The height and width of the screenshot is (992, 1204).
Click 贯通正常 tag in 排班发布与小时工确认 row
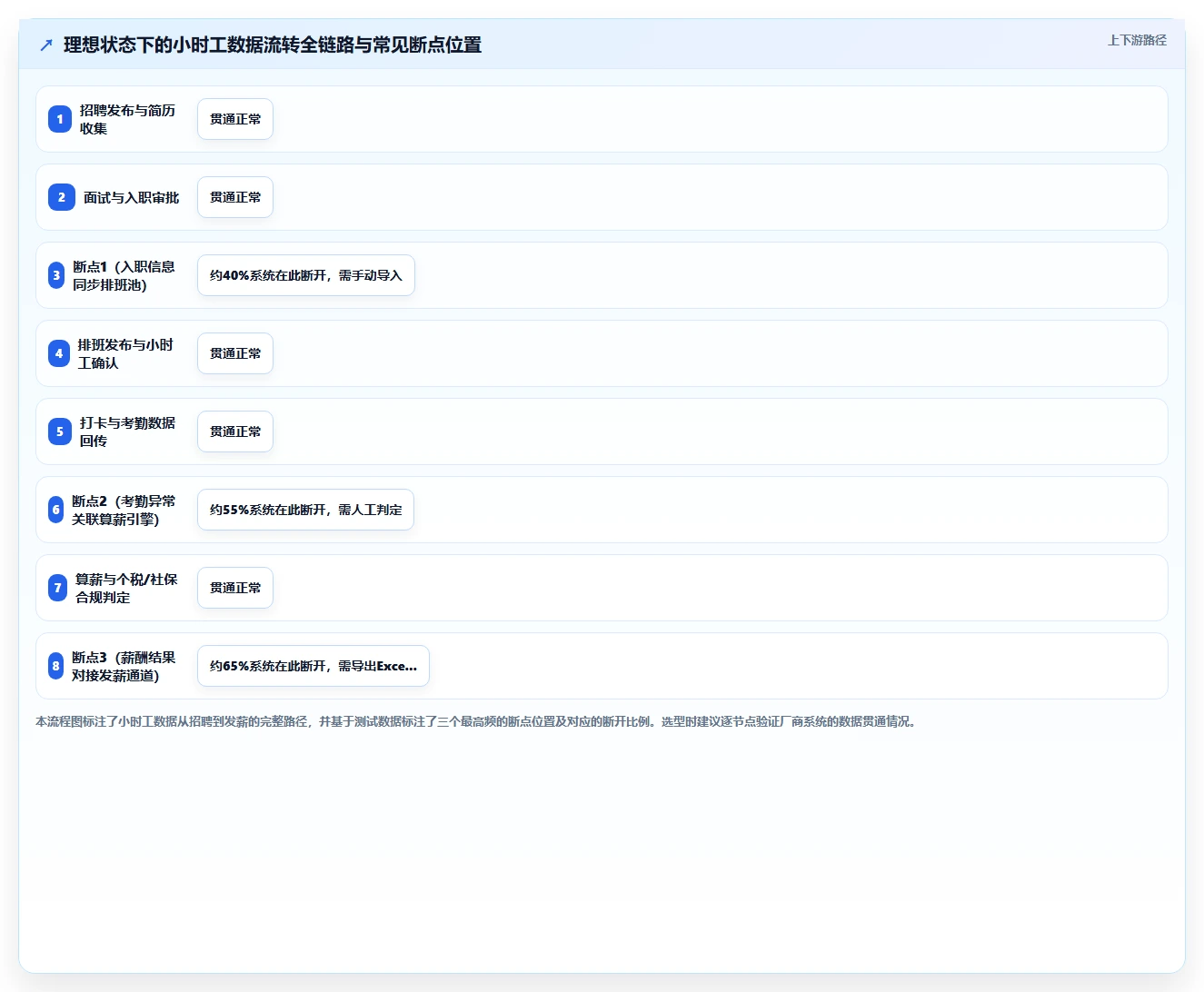coord(235,353)
